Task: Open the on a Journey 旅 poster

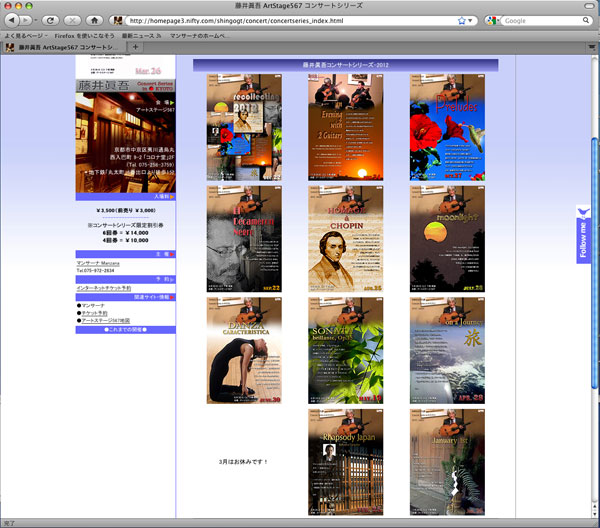Action: (447, 350)
